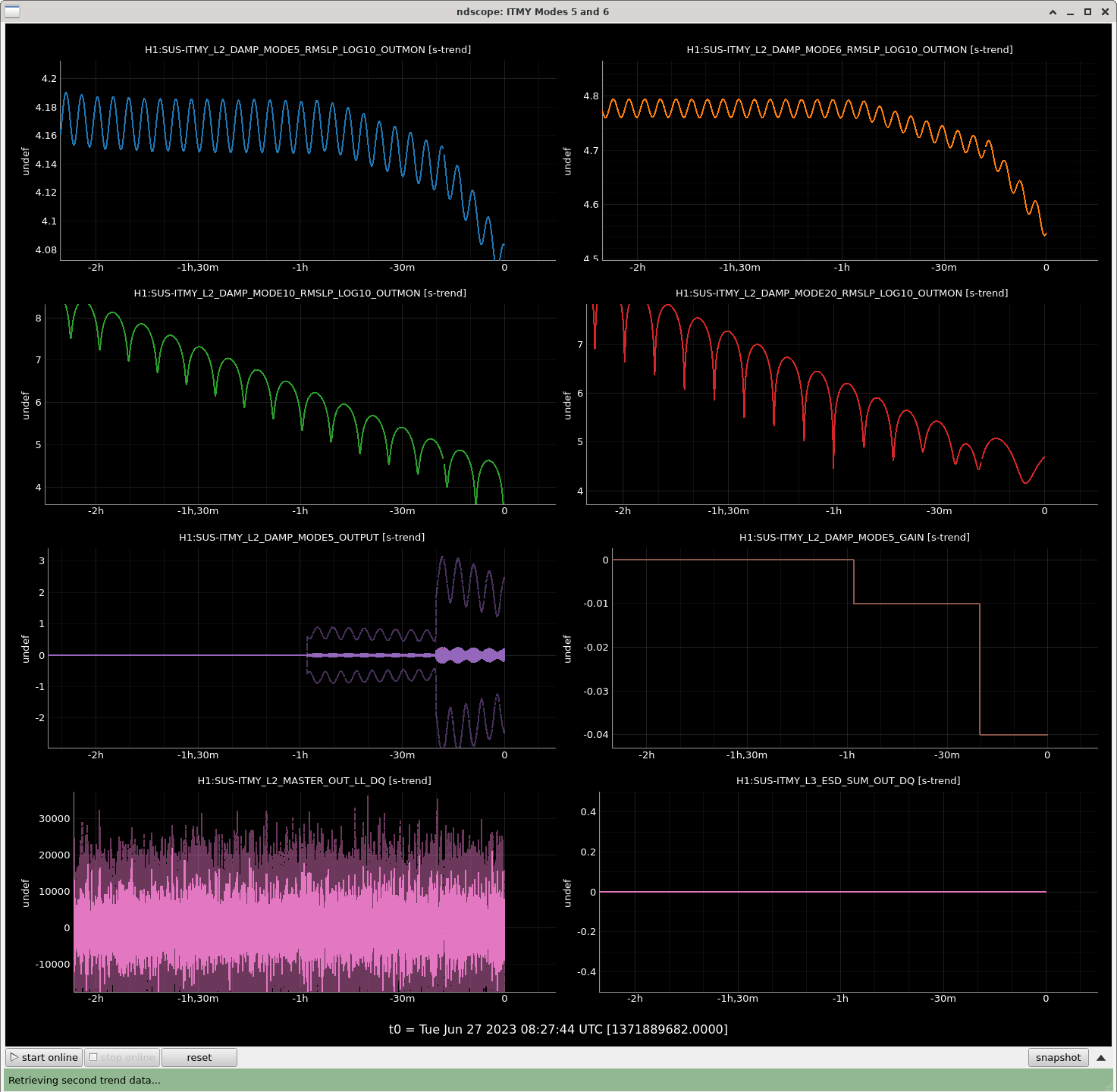Close the ndscope window
Viewport: 1117px width, 1092px height.
tap(1104, 12)
